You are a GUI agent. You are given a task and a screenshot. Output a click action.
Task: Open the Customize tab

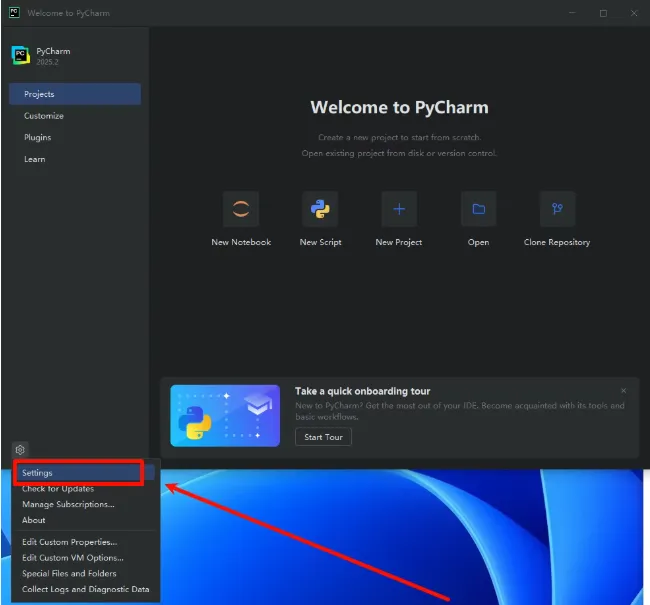[75, 116]
